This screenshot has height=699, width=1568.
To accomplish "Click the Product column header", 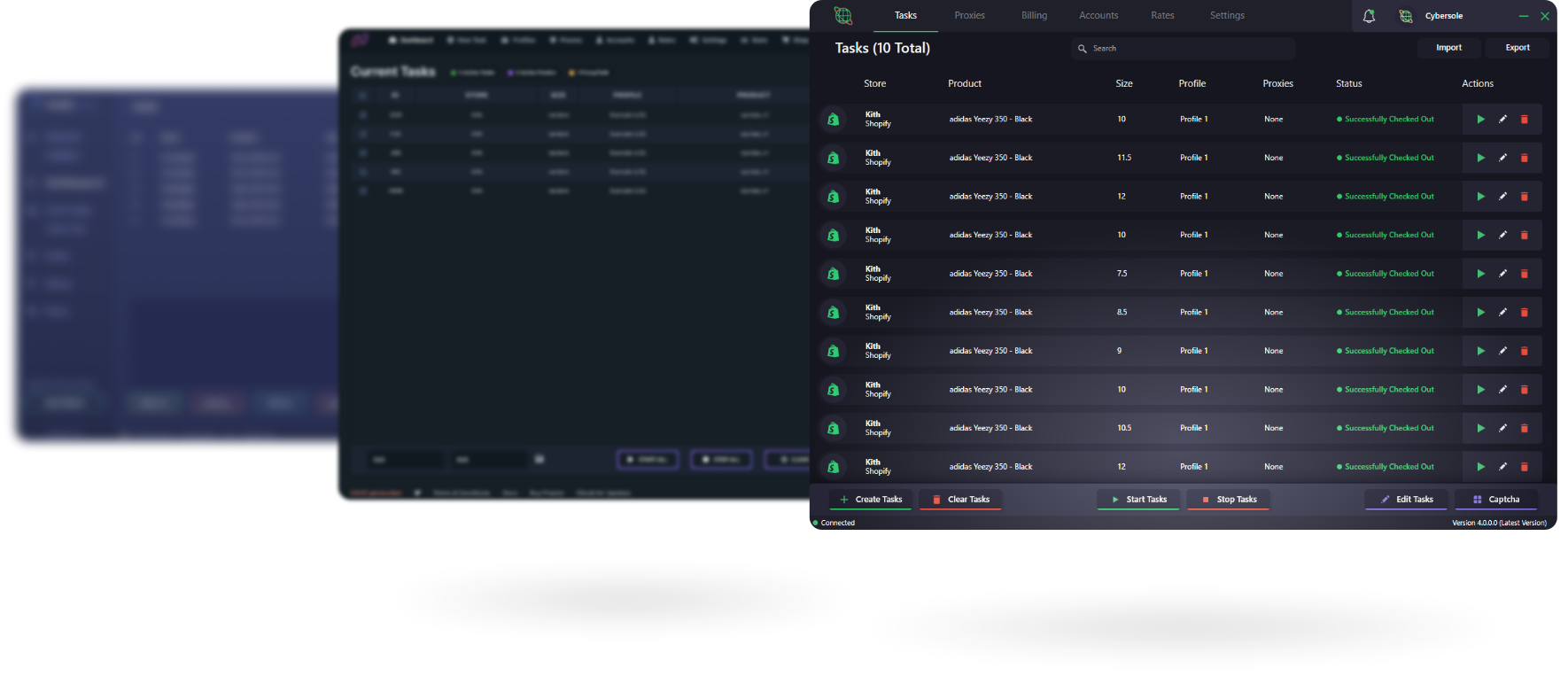I will tap(965, 83).
